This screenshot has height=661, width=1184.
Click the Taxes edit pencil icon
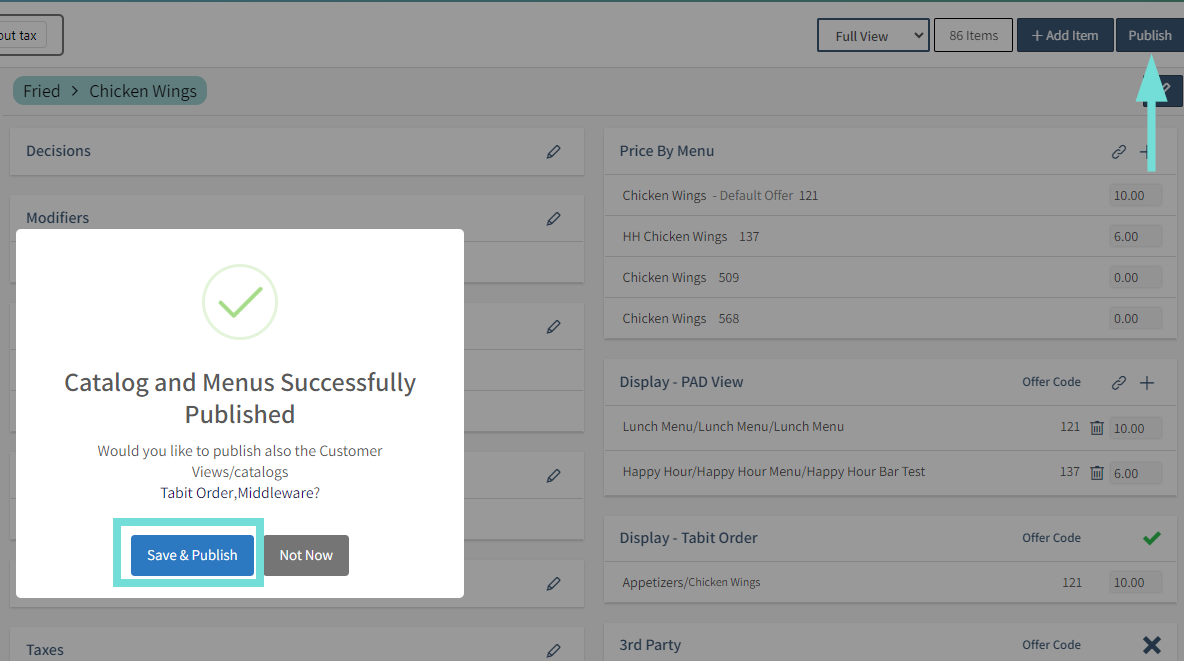point(553,651)
